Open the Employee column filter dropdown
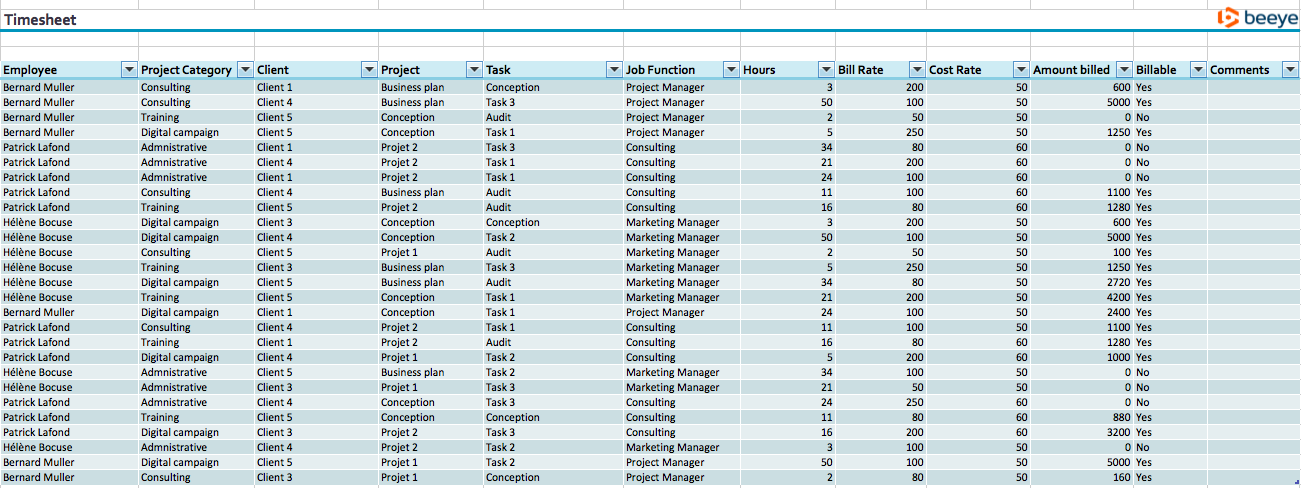Image resolution: width=1301 pixels, height=488 pixels. click(128, 70)
